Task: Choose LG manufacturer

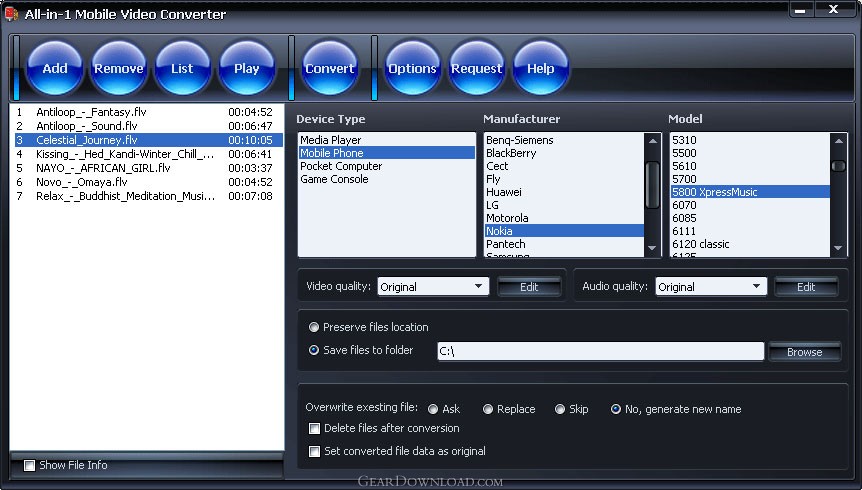Action: coord(564,205)
